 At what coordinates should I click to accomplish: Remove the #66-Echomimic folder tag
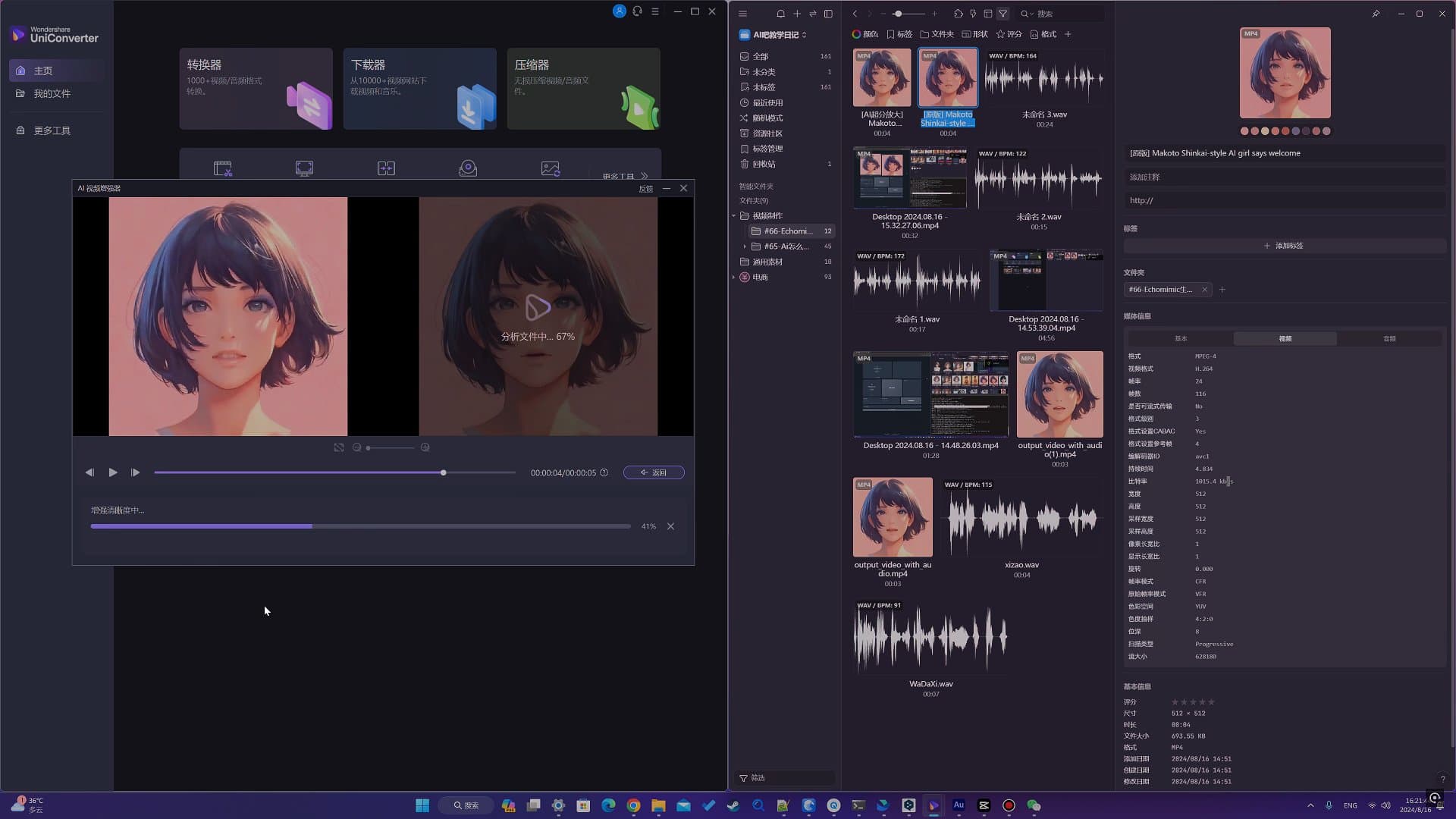tap(1204, 290)
